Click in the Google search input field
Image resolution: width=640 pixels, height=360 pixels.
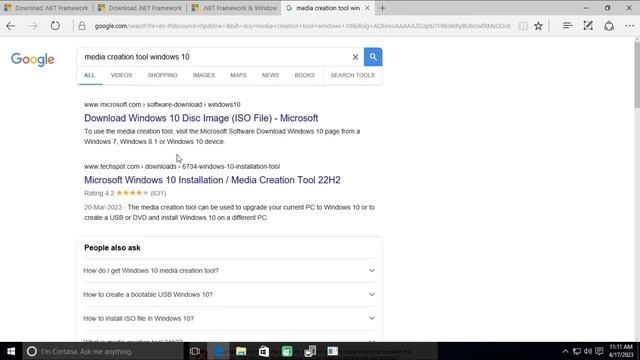pyautogui.click(x=214, y=57)
